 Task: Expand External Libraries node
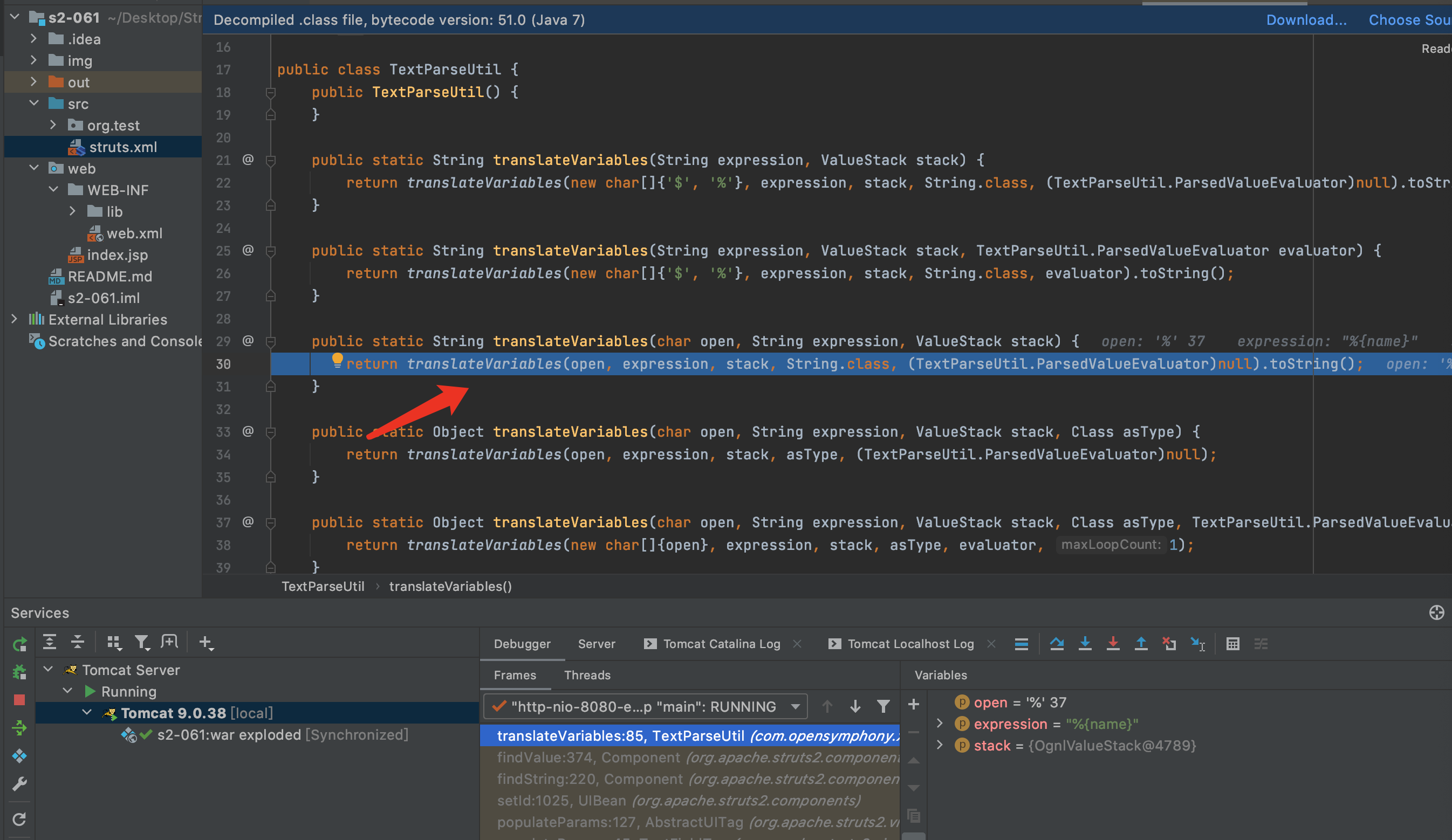pyautogui.click(x=15, y=319)
